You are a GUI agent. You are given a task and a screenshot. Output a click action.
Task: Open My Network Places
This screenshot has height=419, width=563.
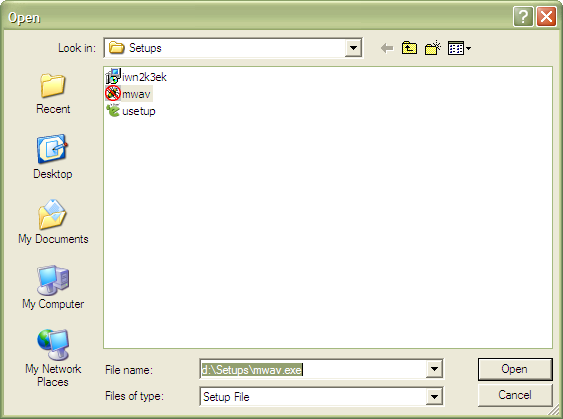click(53, 358)
